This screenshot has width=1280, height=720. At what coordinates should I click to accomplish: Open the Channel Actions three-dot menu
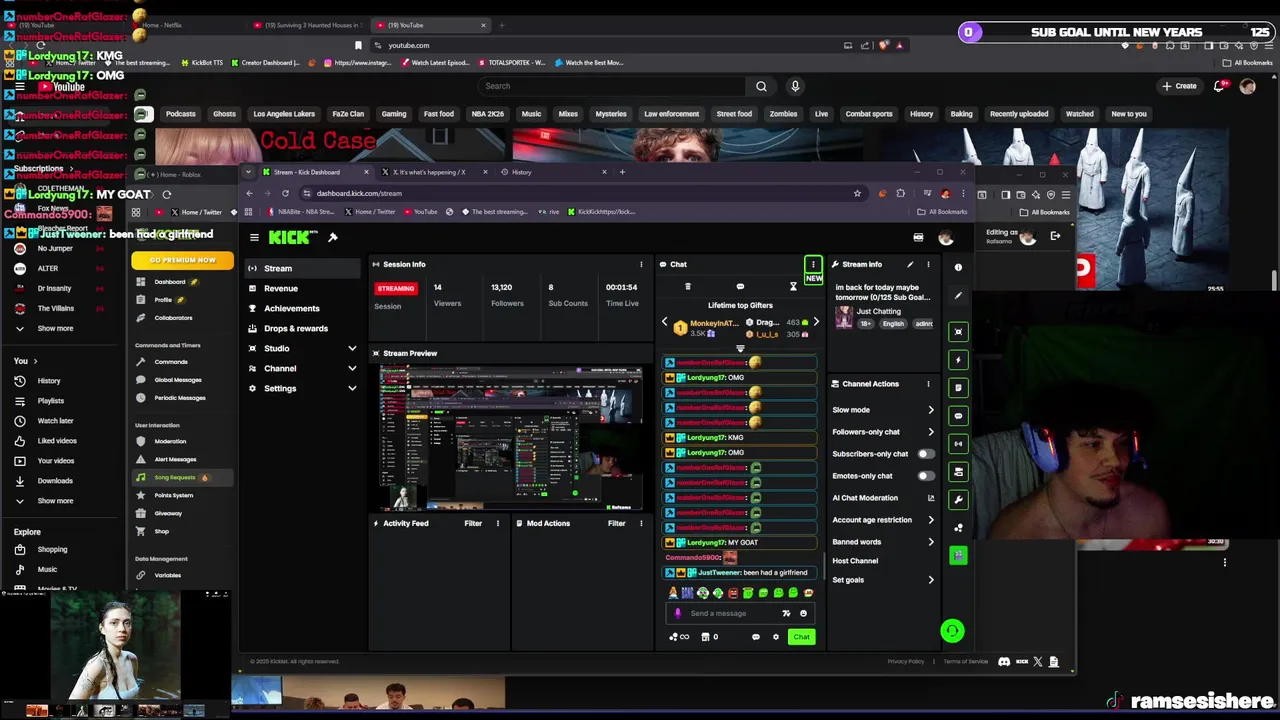[x=928, y=384]
